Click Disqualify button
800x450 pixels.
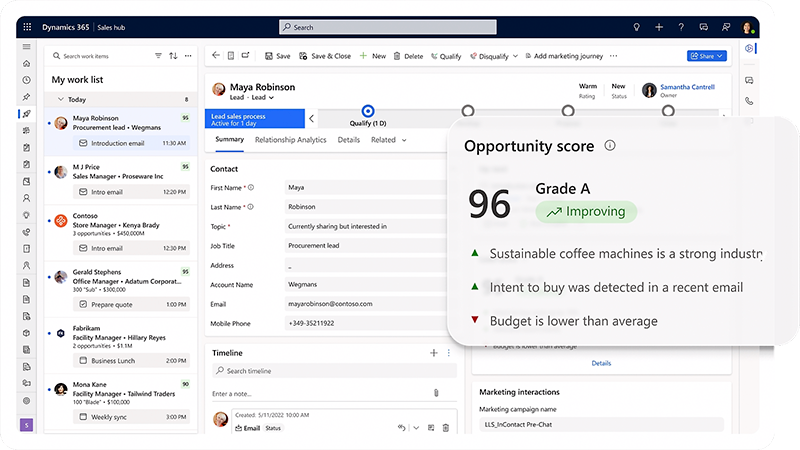tap(489, 56)
